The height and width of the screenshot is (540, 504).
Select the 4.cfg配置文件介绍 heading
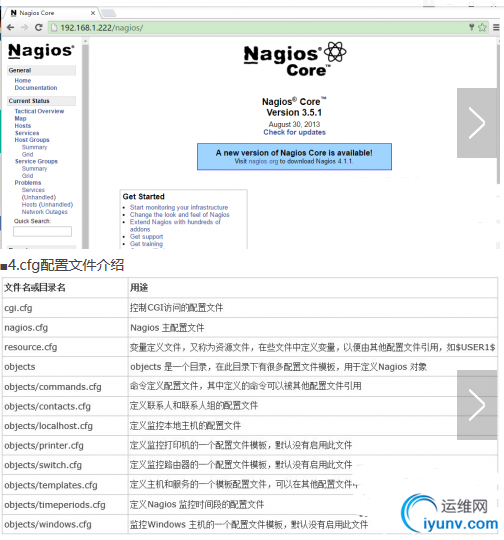click(66, 265)
